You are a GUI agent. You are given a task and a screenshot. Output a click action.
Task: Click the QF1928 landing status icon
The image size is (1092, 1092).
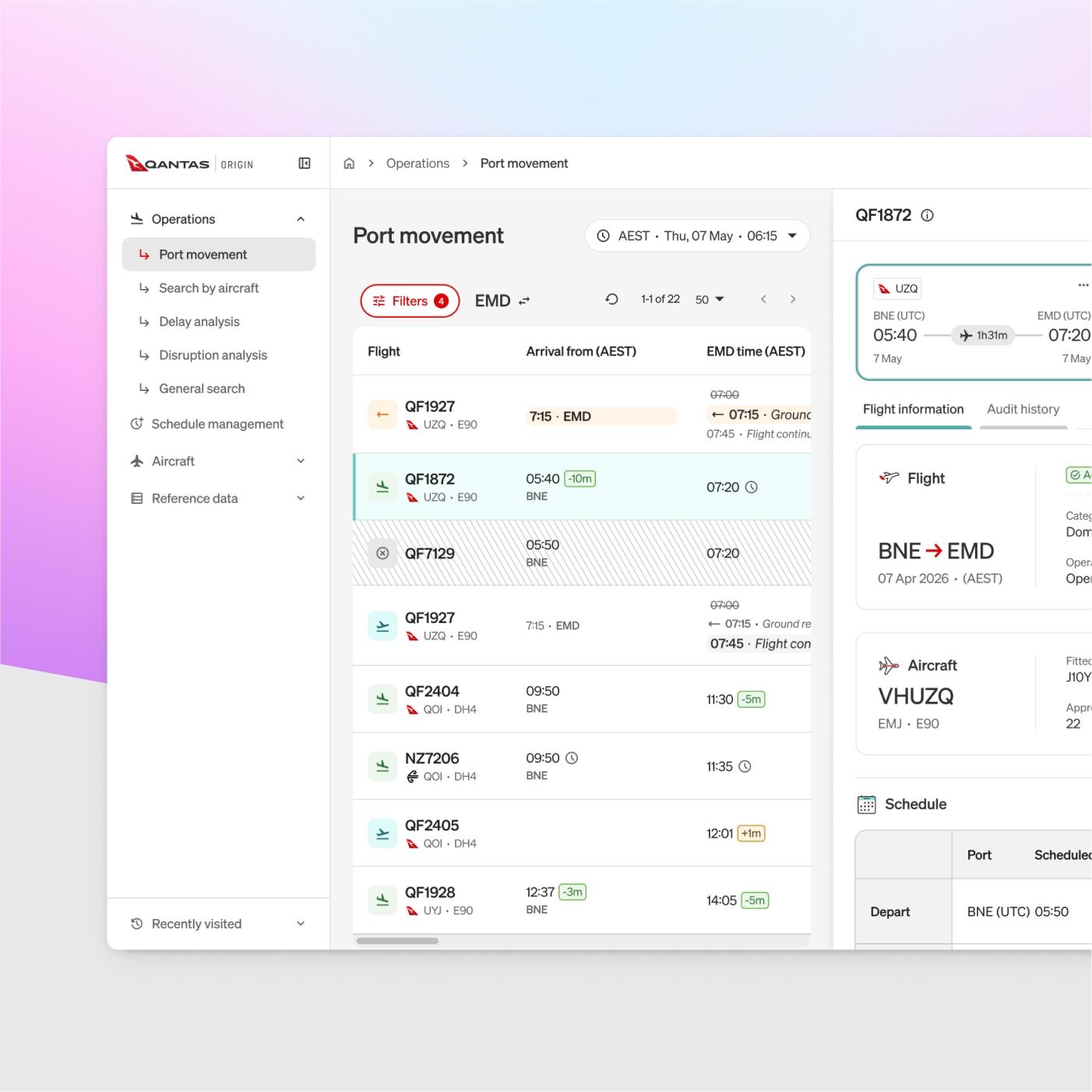coord(382,900)
